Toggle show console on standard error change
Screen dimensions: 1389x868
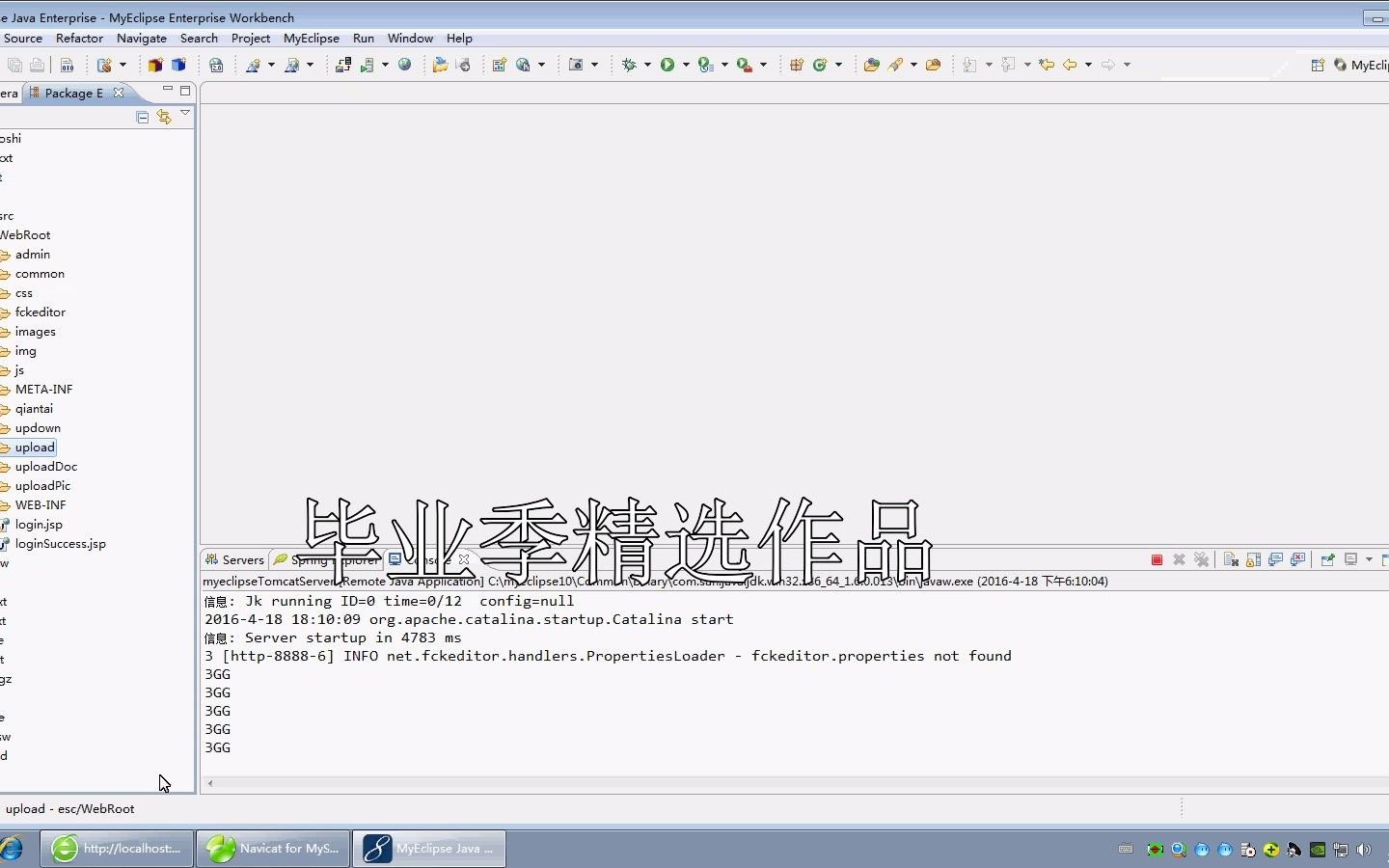[x=1297, y=559]
